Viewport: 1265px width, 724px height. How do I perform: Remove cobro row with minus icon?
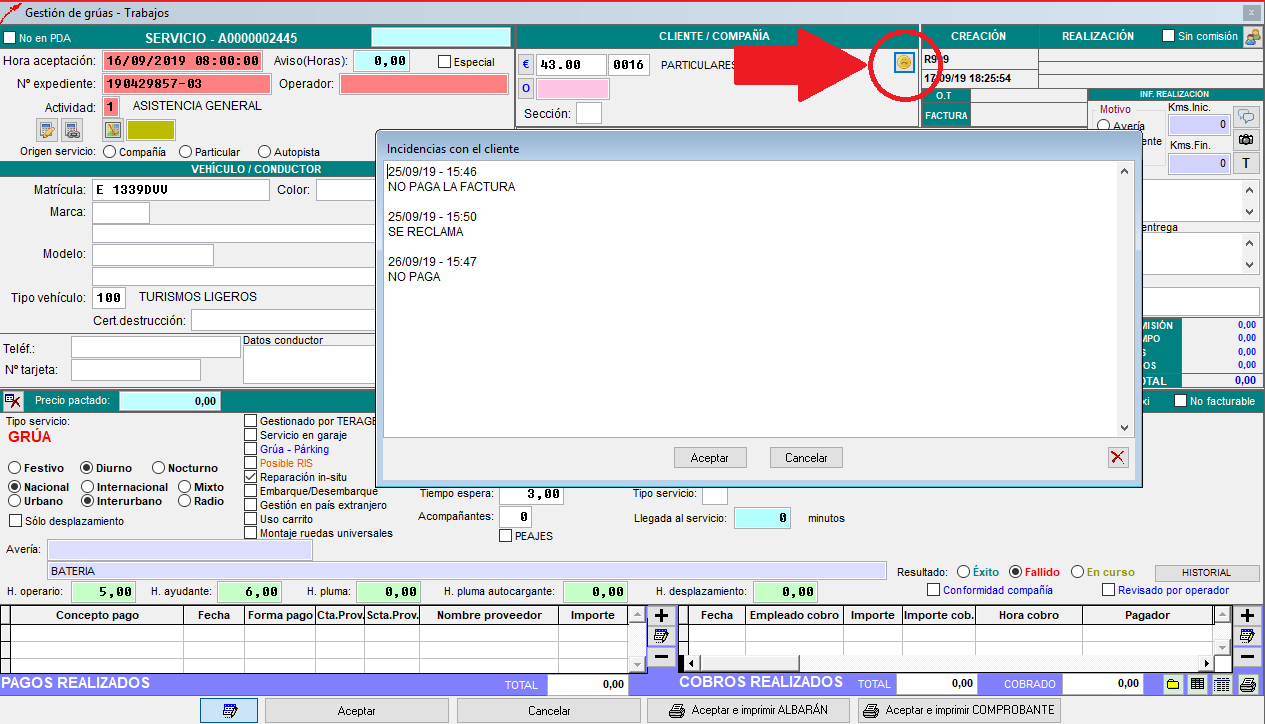pyautogui.click(x=1246, y=658)
